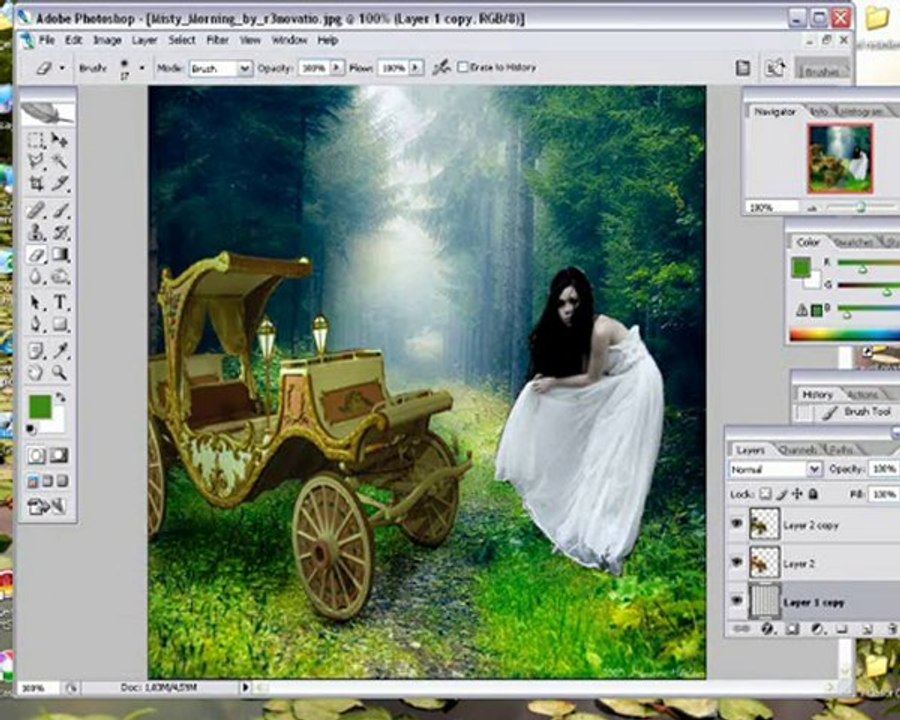900x720 pixels.
Task: Switch to the Channels tab
Action: click(797, 450)
